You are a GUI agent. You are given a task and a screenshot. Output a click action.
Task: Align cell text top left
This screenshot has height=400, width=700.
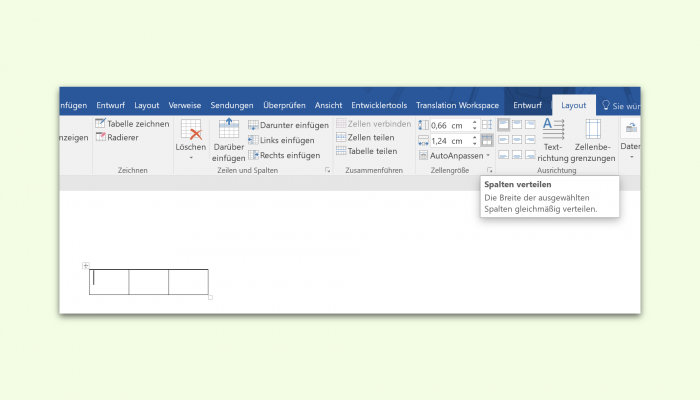point(503,125)
